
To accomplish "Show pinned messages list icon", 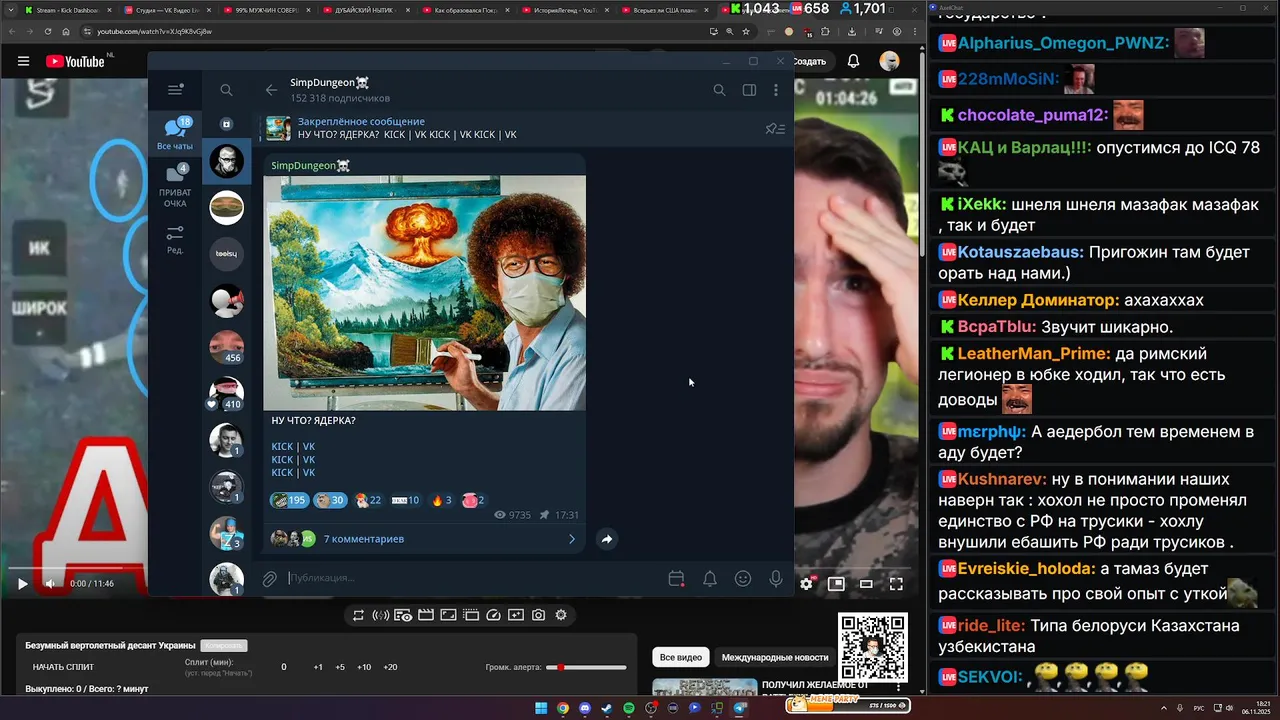I will [775, 128].
